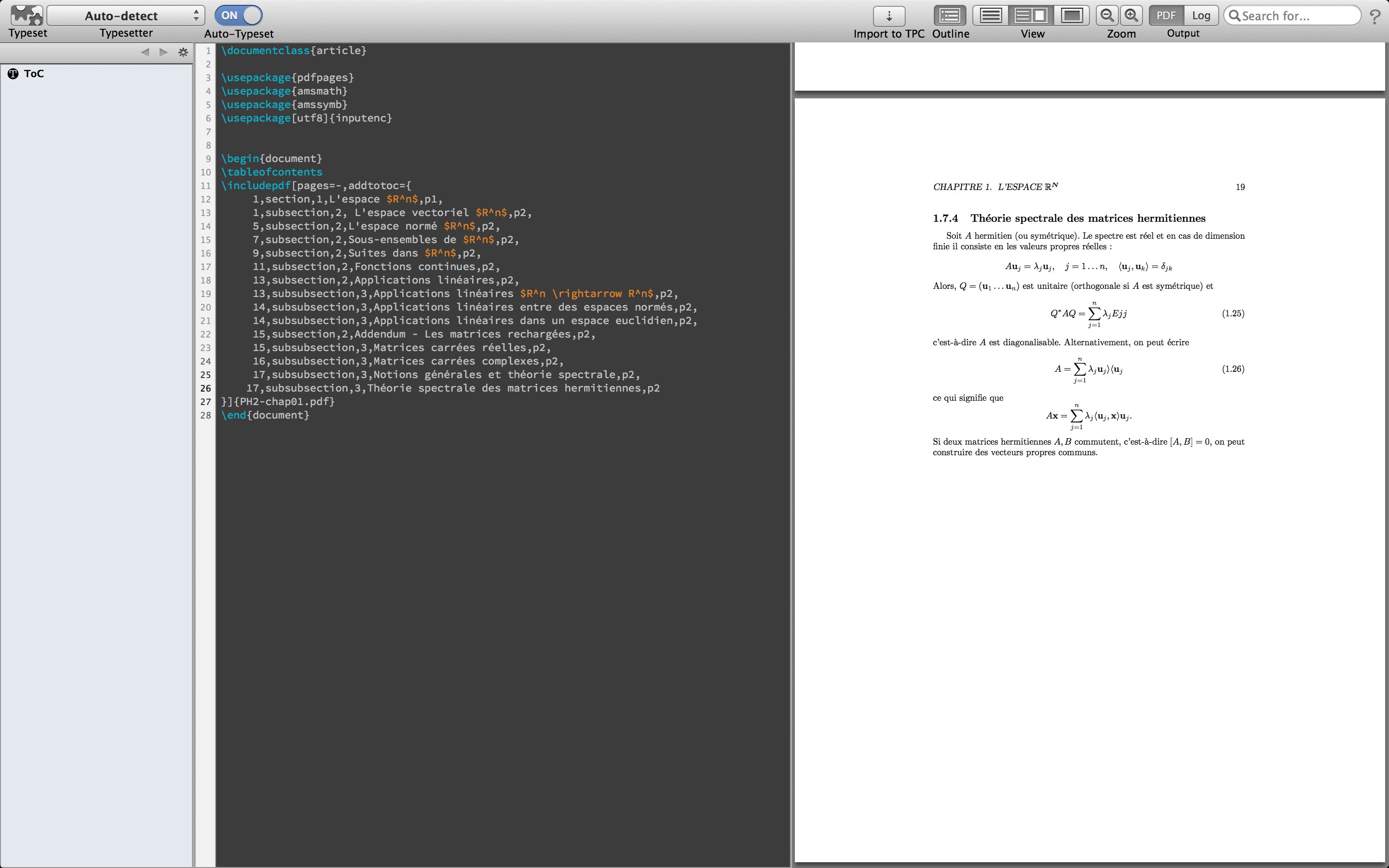Click the 'CHAPITRE 1. L'ESPACE' page header
This screenshot has width=1389, height=868.
(x=996, y=187)
